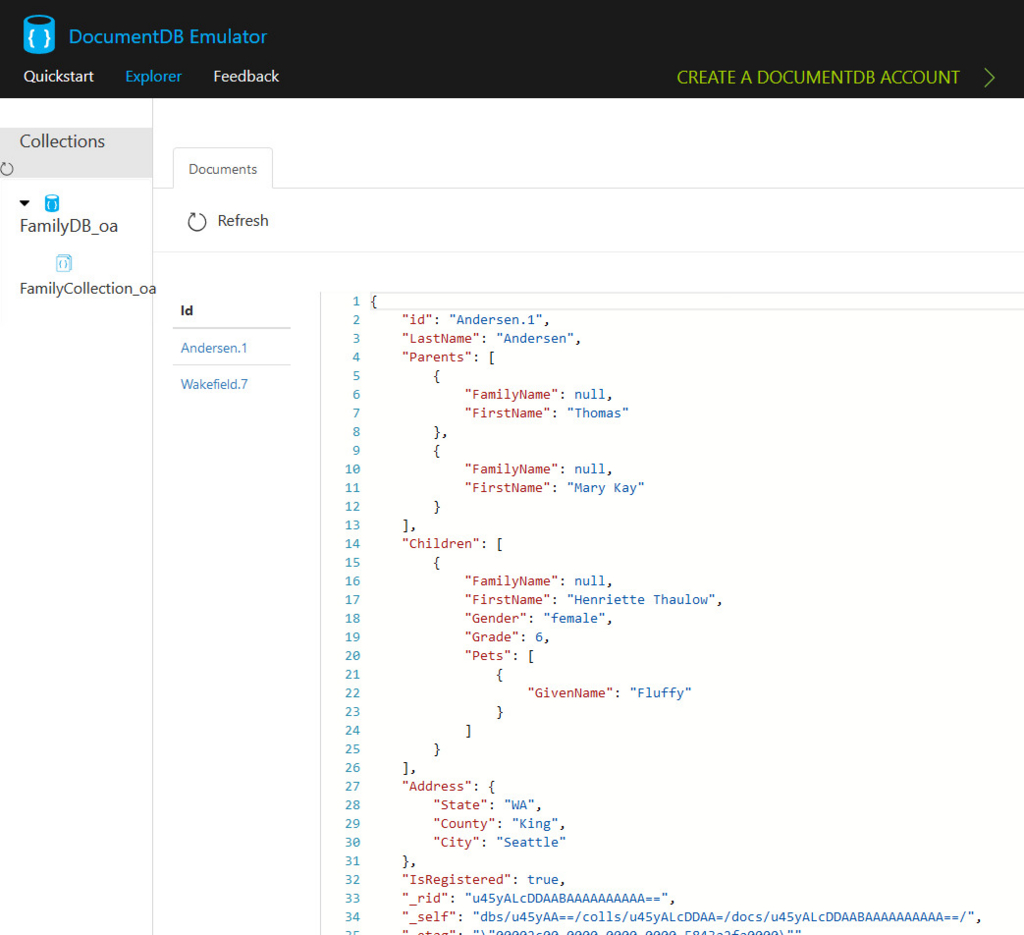The image size is (1024, 935).
Task: Click the database cylinder icon above FamilyDB_oa
Action: (x=51, y=203)
